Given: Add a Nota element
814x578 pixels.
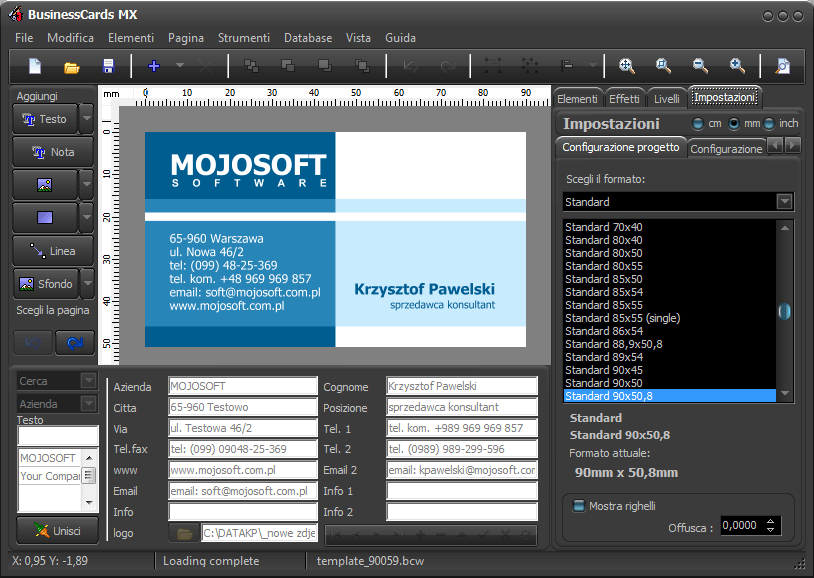Looking at the screenshot, I should pos(53,152).
